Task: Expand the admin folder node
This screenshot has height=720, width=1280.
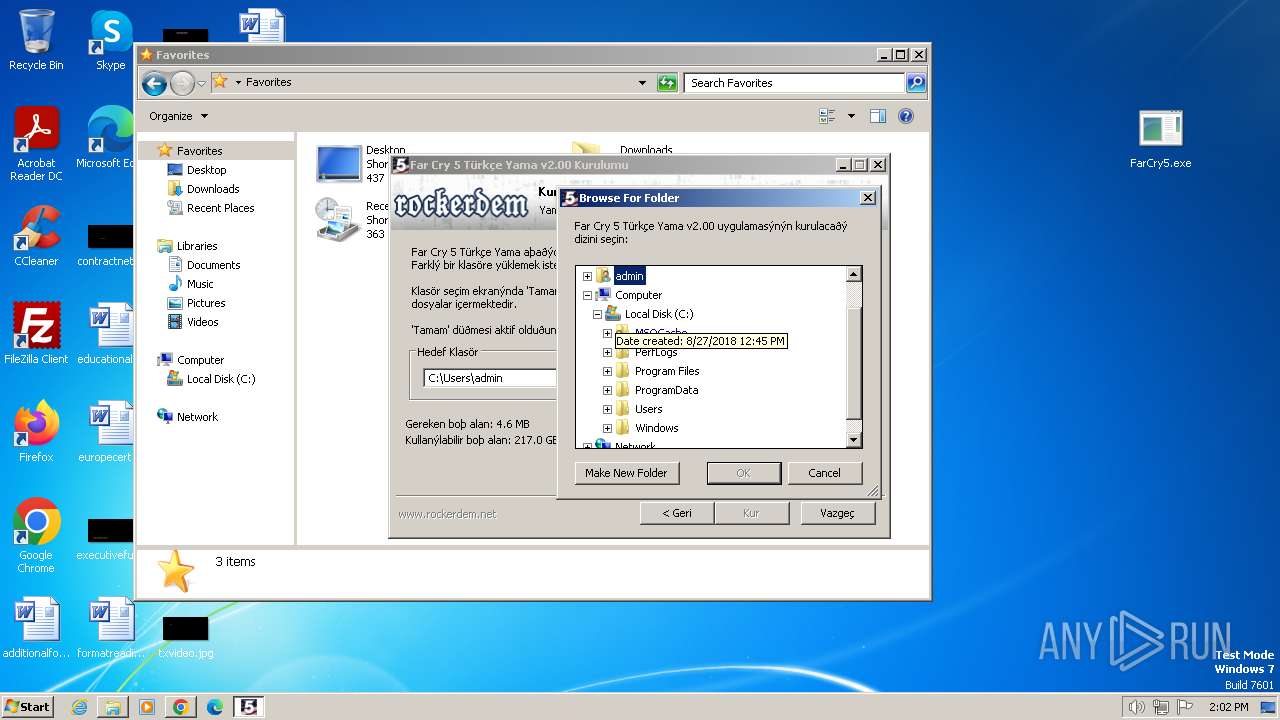Action: pos(587,276)
